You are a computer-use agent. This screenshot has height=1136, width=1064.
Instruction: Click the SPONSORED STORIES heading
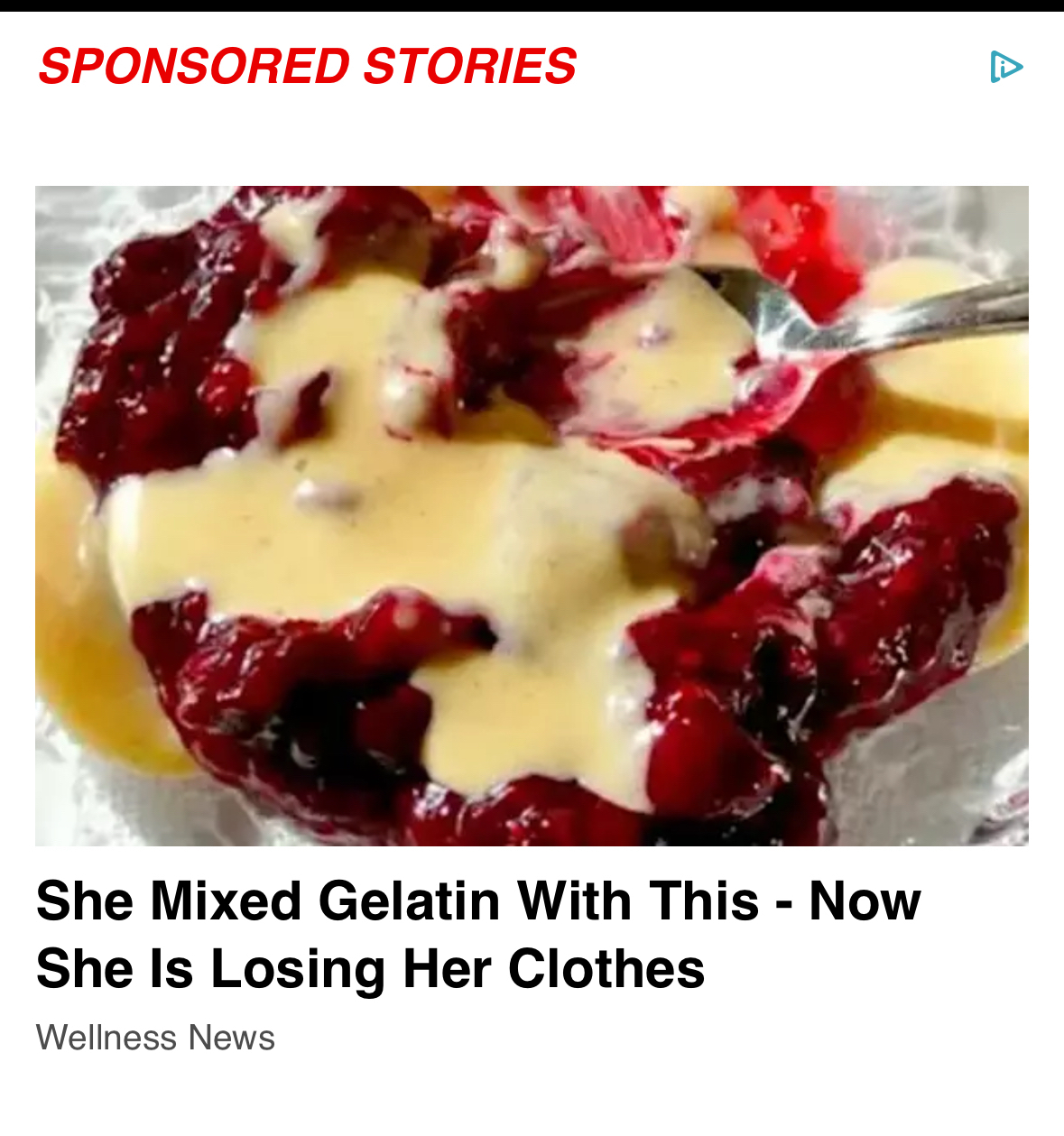[307, 67]
